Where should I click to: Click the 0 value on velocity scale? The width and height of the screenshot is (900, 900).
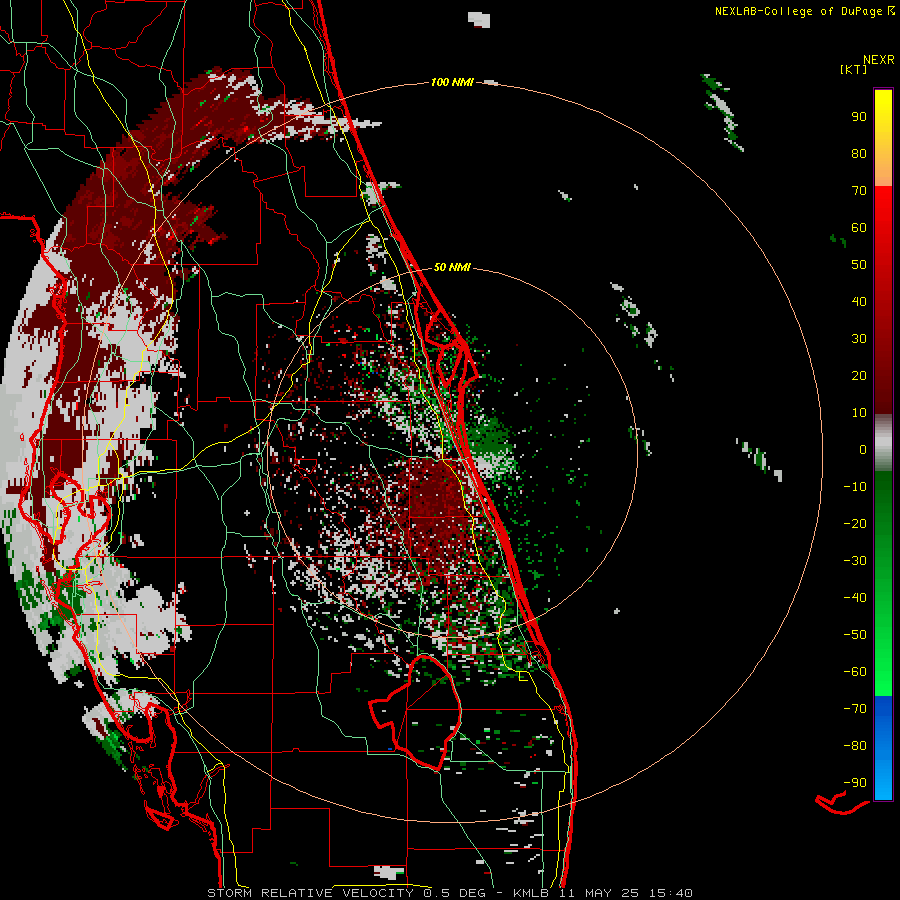pyautogui.click(x=863, y=449)
